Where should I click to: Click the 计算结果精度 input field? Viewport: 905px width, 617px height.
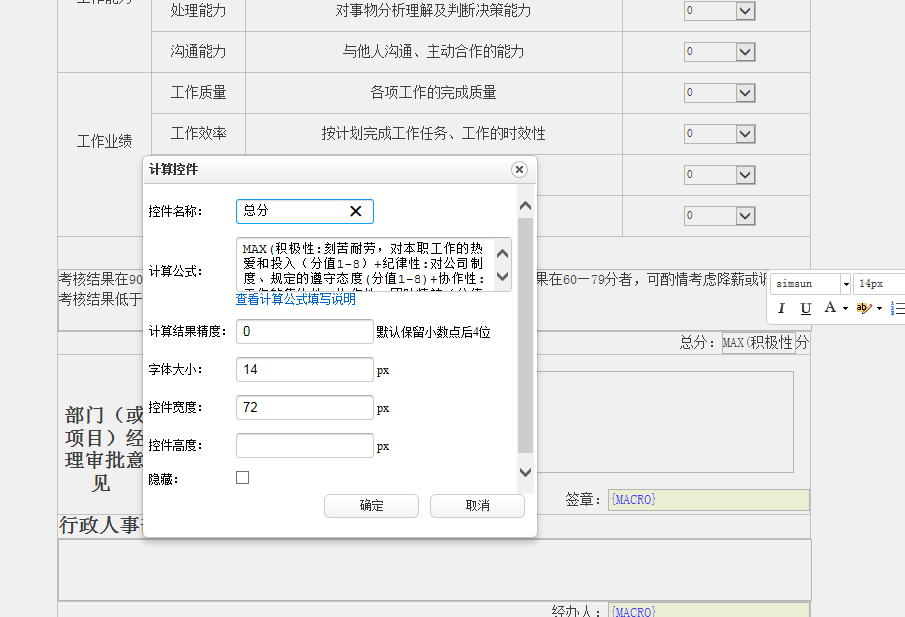tap(305, 331)
